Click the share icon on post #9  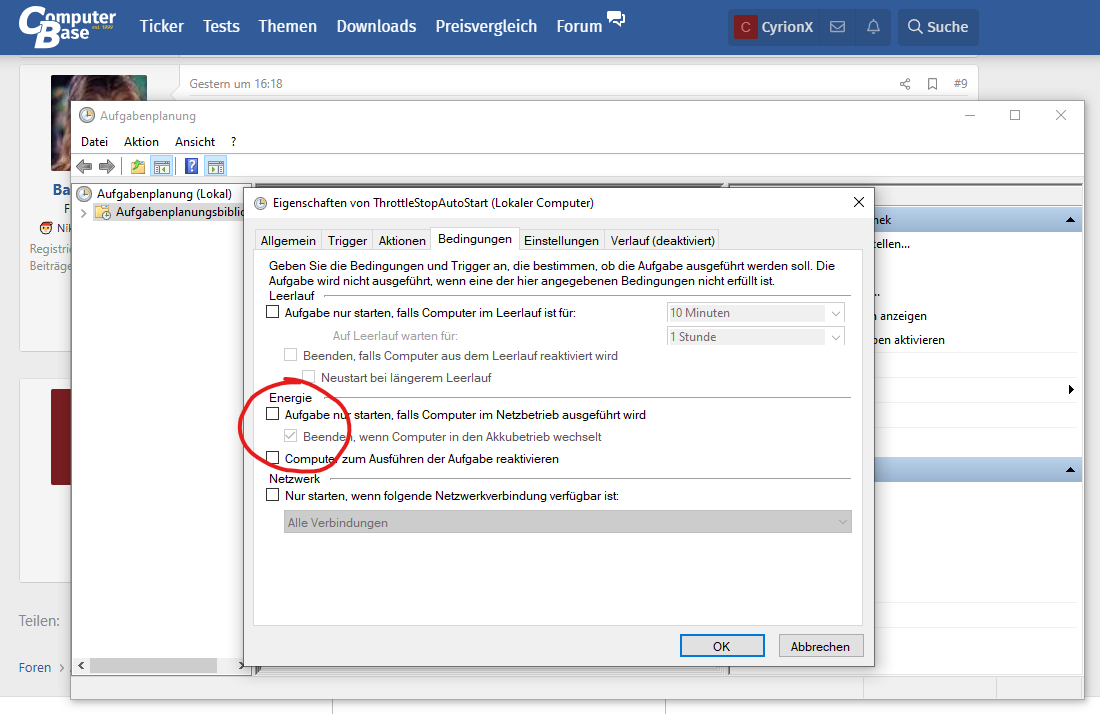[x=905, y=84]
